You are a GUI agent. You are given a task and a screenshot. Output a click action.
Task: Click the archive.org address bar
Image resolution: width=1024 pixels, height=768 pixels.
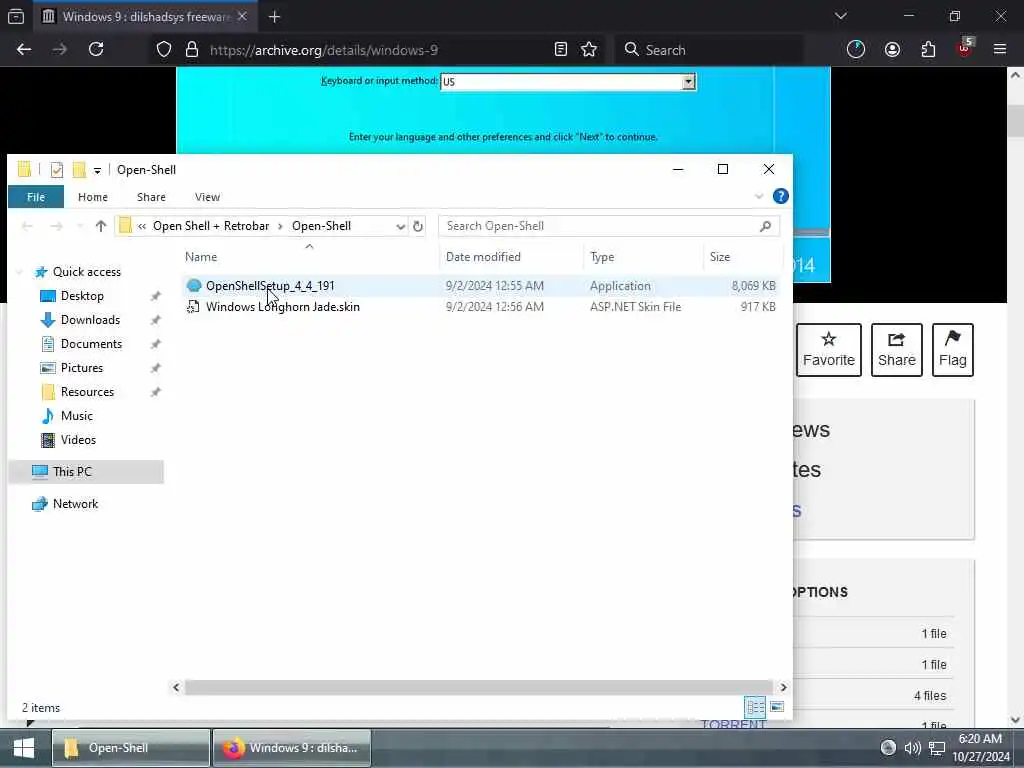point(324,50)
